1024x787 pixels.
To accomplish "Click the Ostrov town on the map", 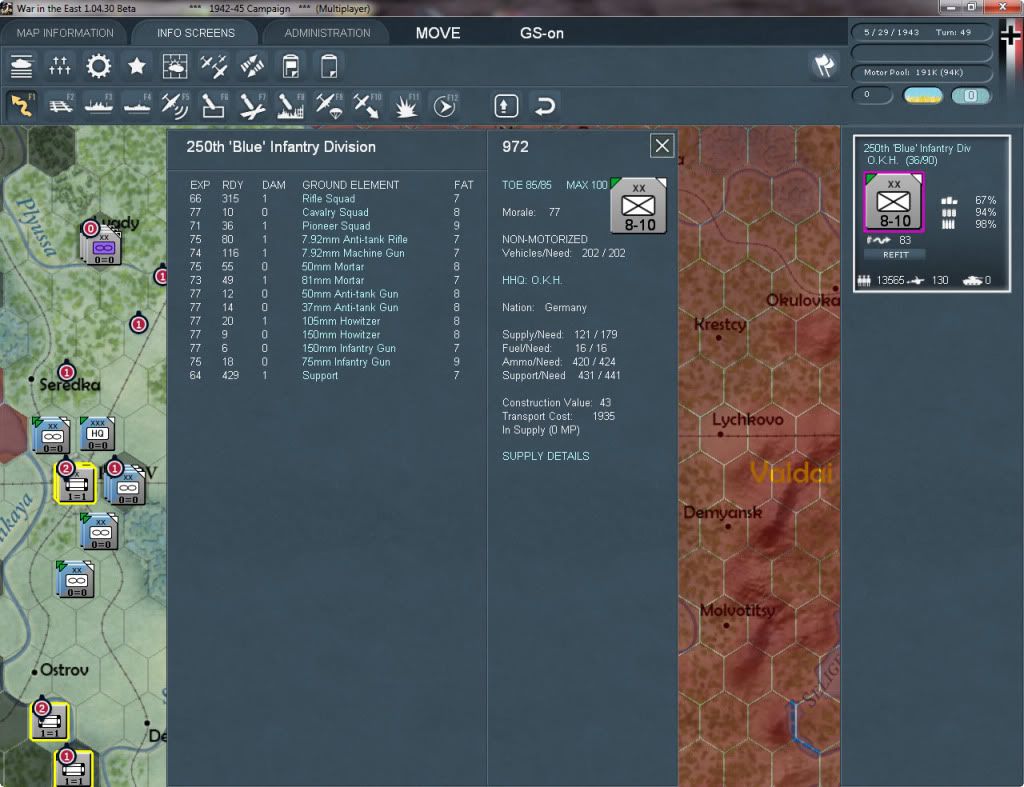I will point(63,670).
